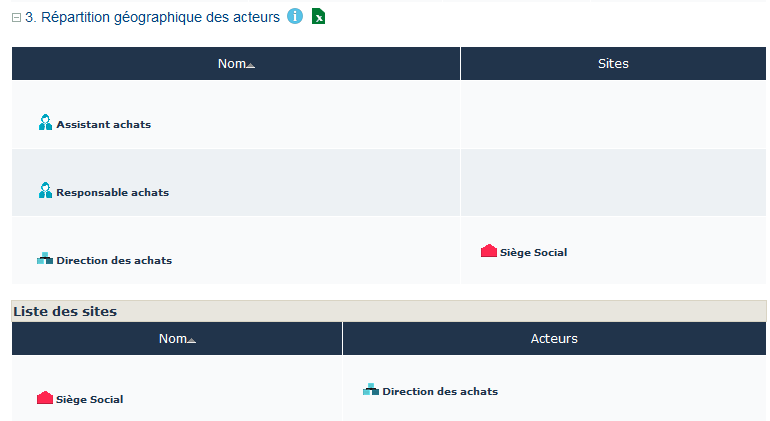
Task: Open the Assistant achats actor link
Action: (x=103, y=124)
